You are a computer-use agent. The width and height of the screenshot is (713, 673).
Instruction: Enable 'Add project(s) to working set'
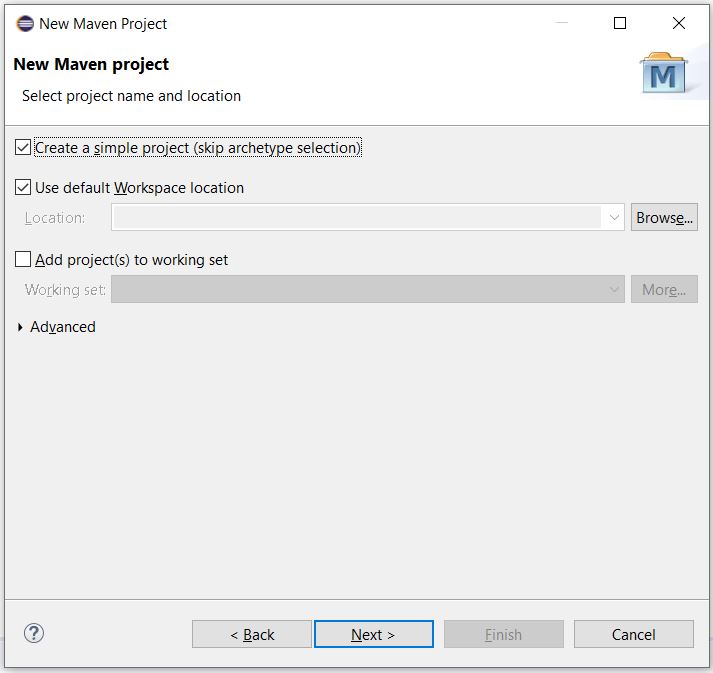tap(24, 260)
